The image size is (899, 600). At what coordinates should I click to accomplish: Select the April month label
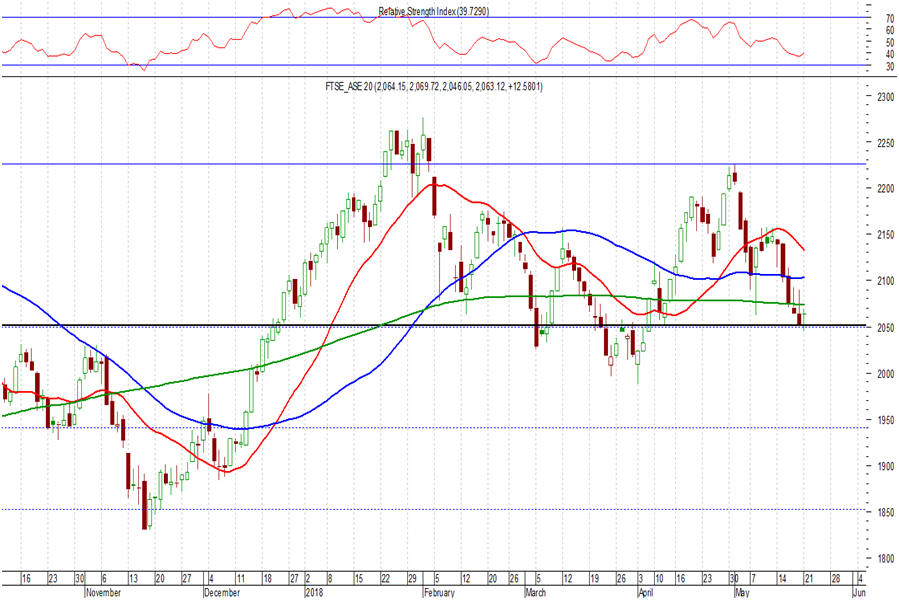[x=646, y=592]
